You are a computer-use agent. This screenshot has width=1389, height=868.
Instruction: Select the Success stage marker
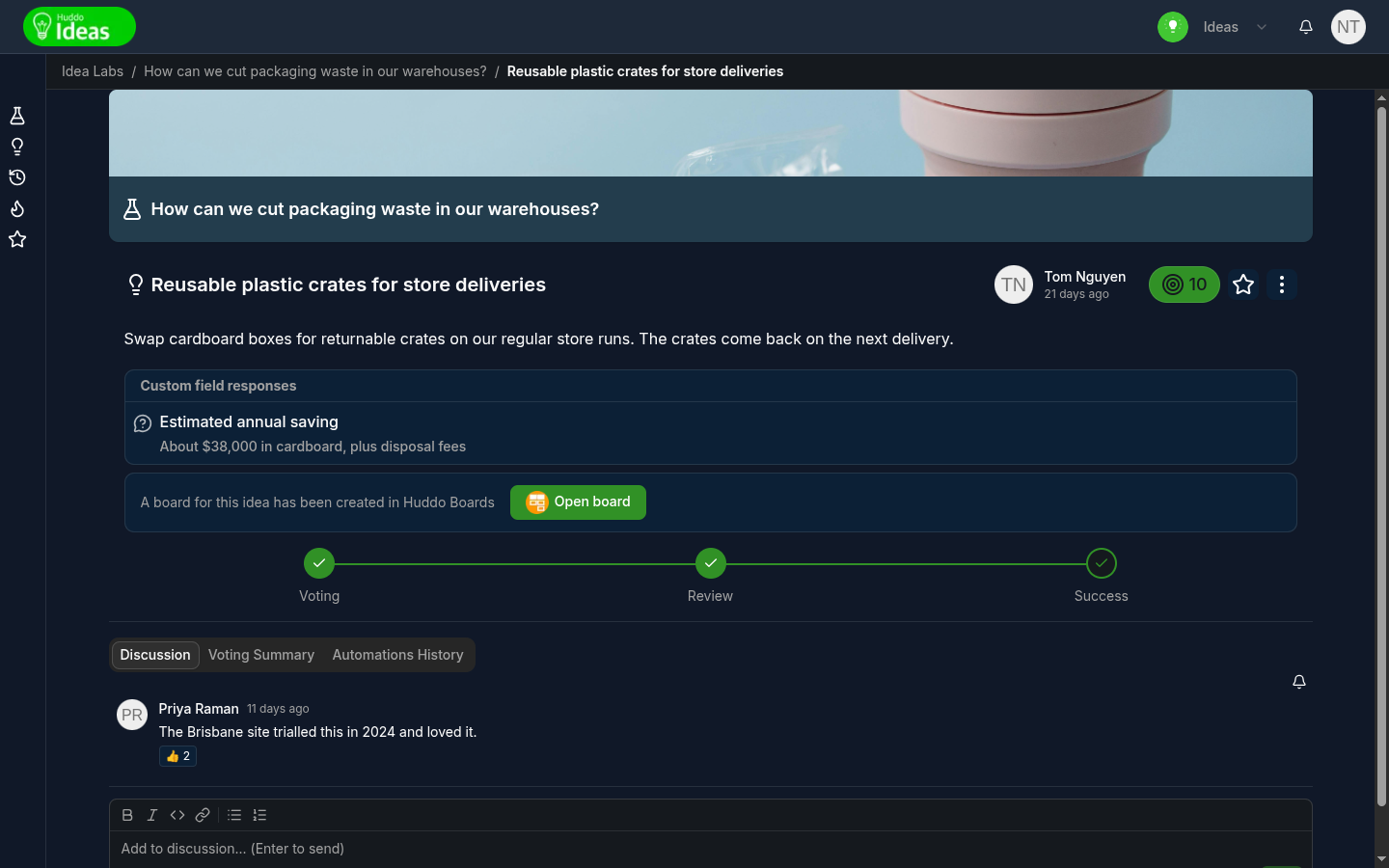1102,563
